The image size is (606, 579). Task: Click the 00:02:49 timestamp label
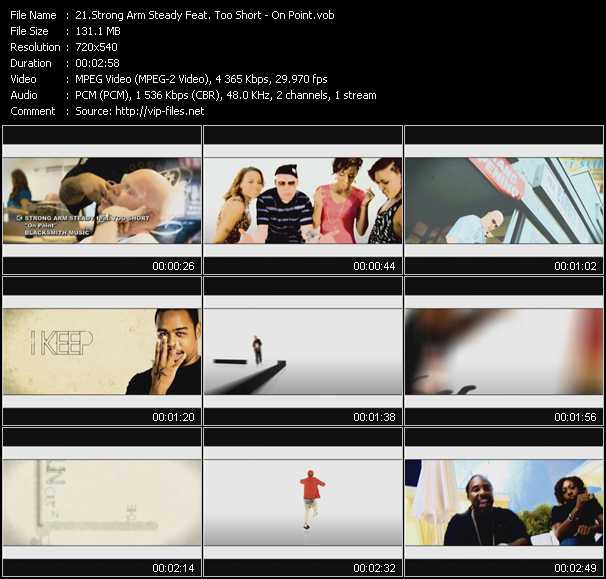[573, 568]
